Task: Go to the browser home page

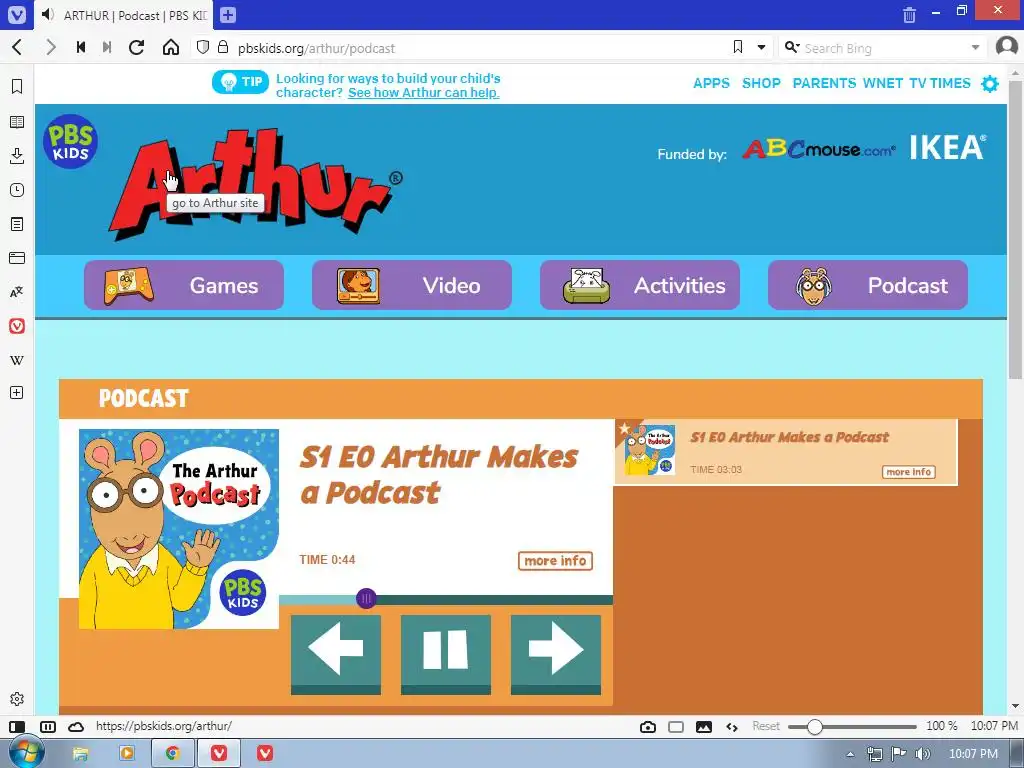Action: click(170, 47)
